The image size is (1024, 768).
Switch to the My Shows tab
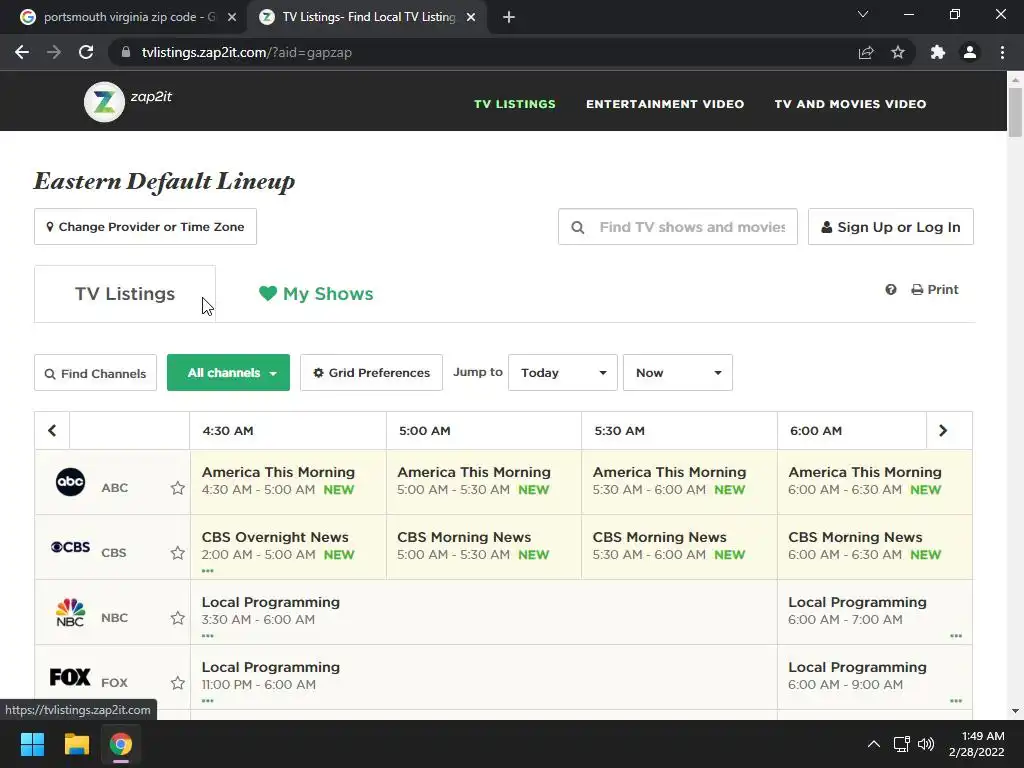click(316, 294)
